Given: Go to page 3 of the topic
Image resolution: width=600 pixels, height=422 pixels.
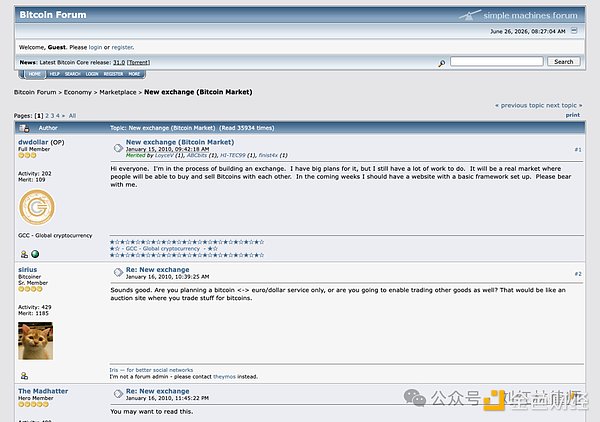Looking at the screenshot, I should click(x=52, y=116).
